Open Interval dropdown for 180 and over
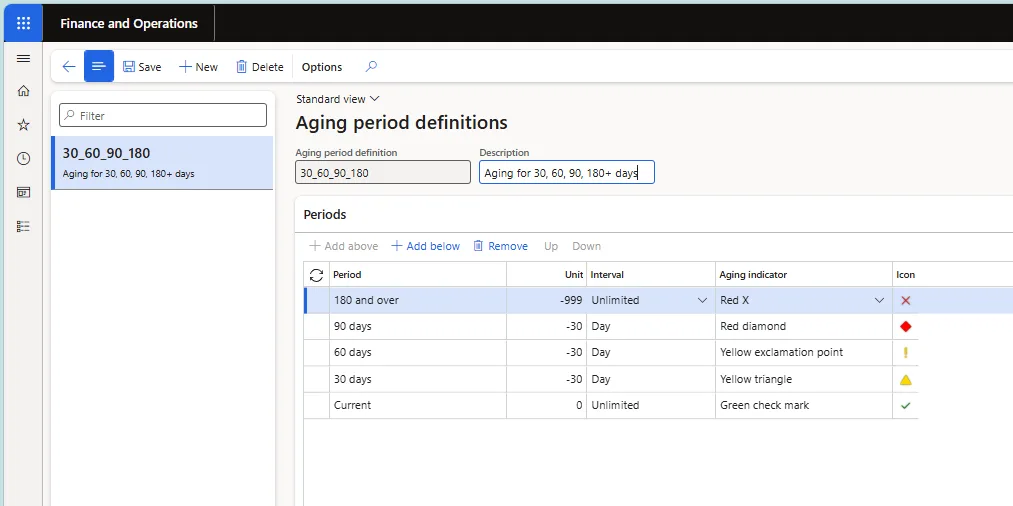 (702, 300)
